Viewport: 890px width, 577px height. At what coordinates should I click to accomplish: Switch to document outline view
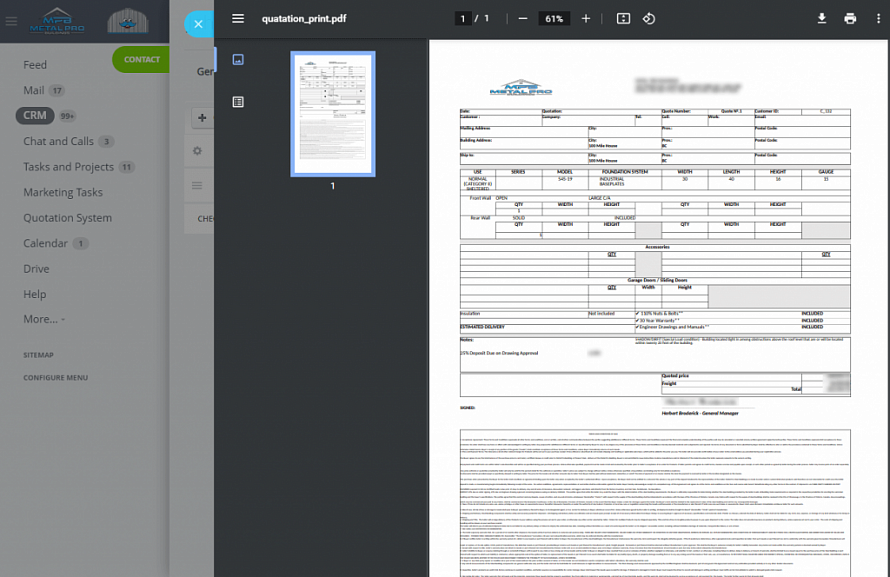click(238, 102)
